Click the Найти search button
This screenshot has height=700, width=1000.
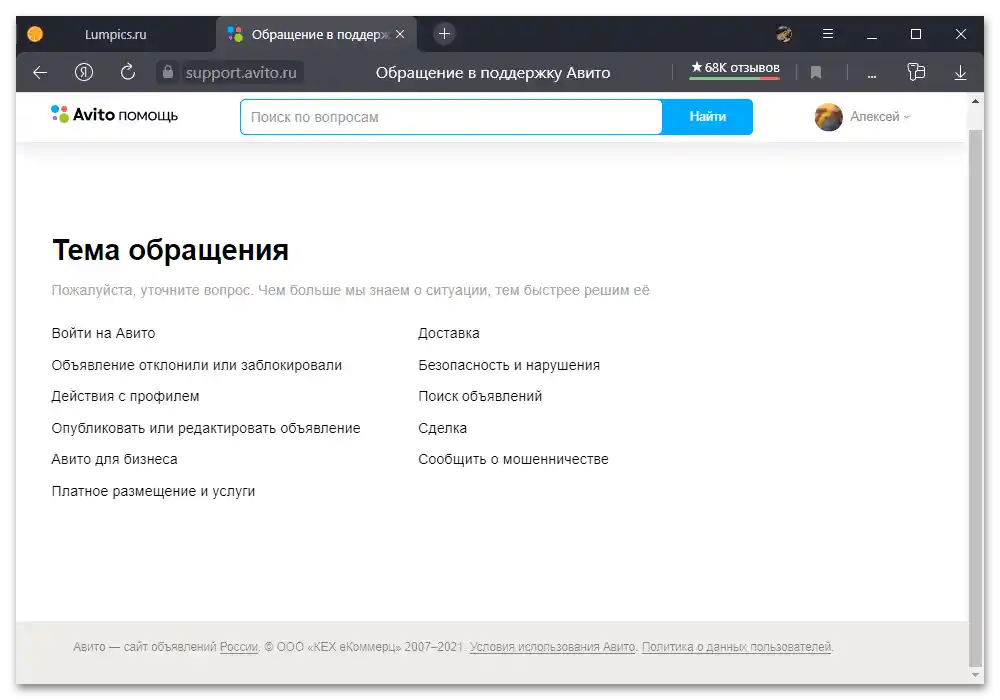pyautogui.click(x=707, y=117)
